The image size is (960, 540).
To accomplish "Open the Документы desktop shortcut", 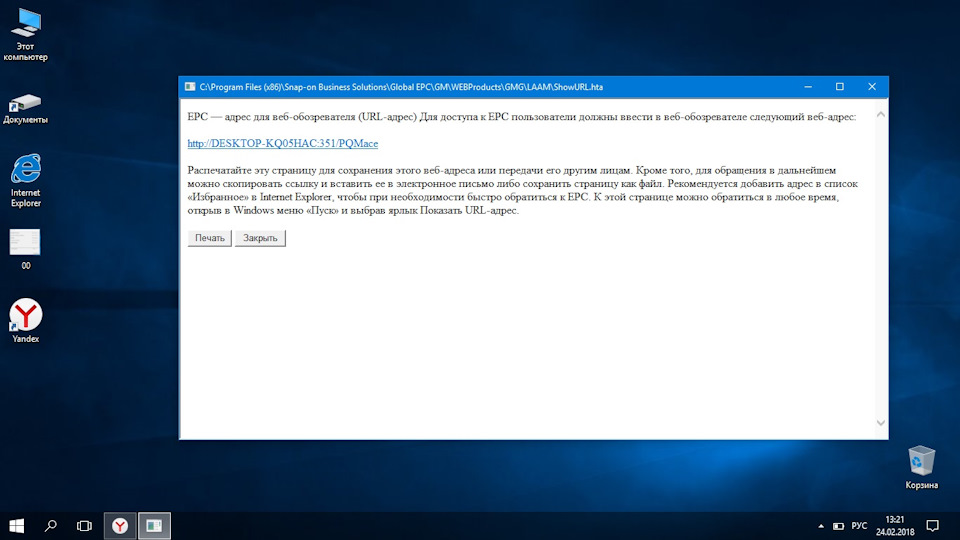I will click(26, 108).
